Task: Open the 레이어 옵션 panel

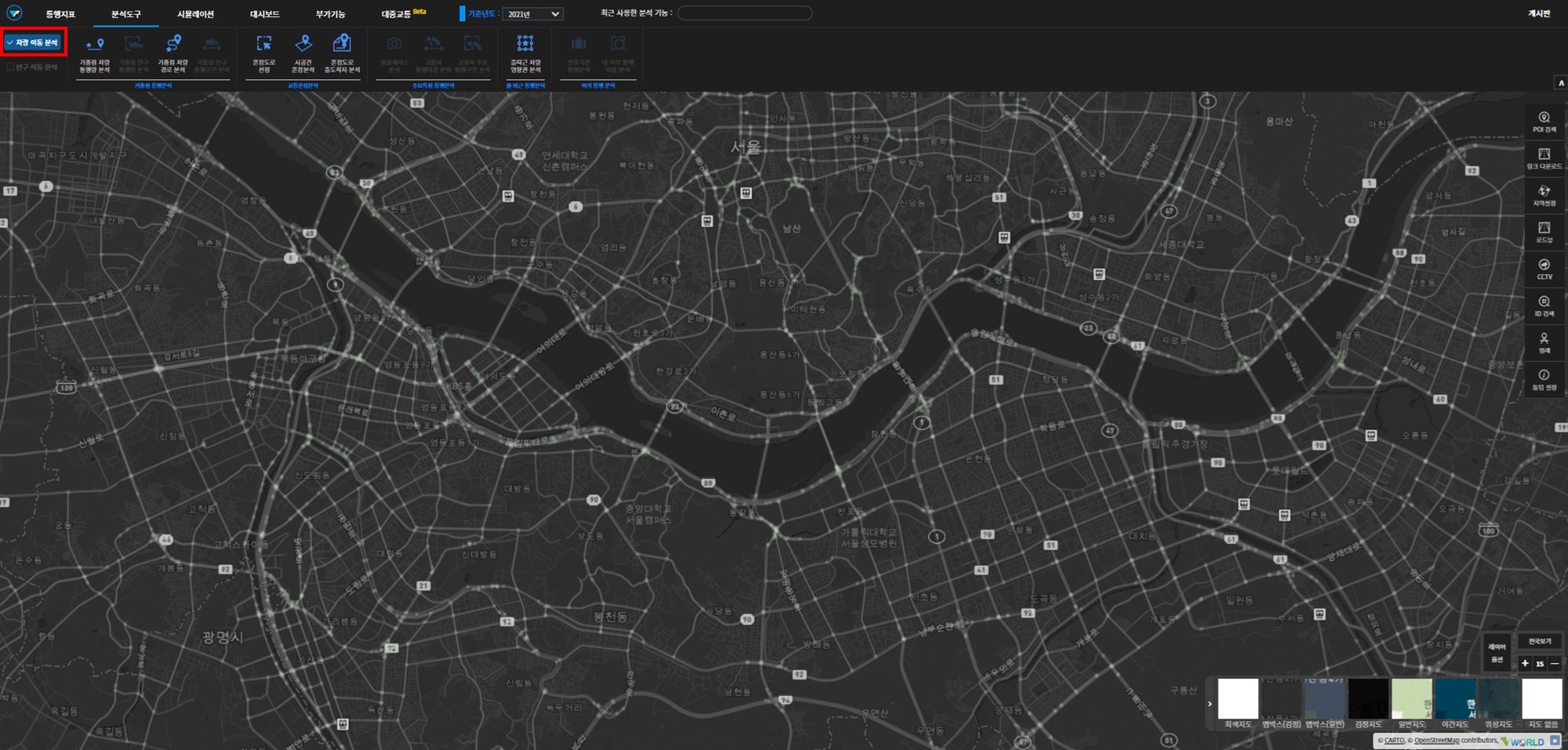Action: 1497,653
